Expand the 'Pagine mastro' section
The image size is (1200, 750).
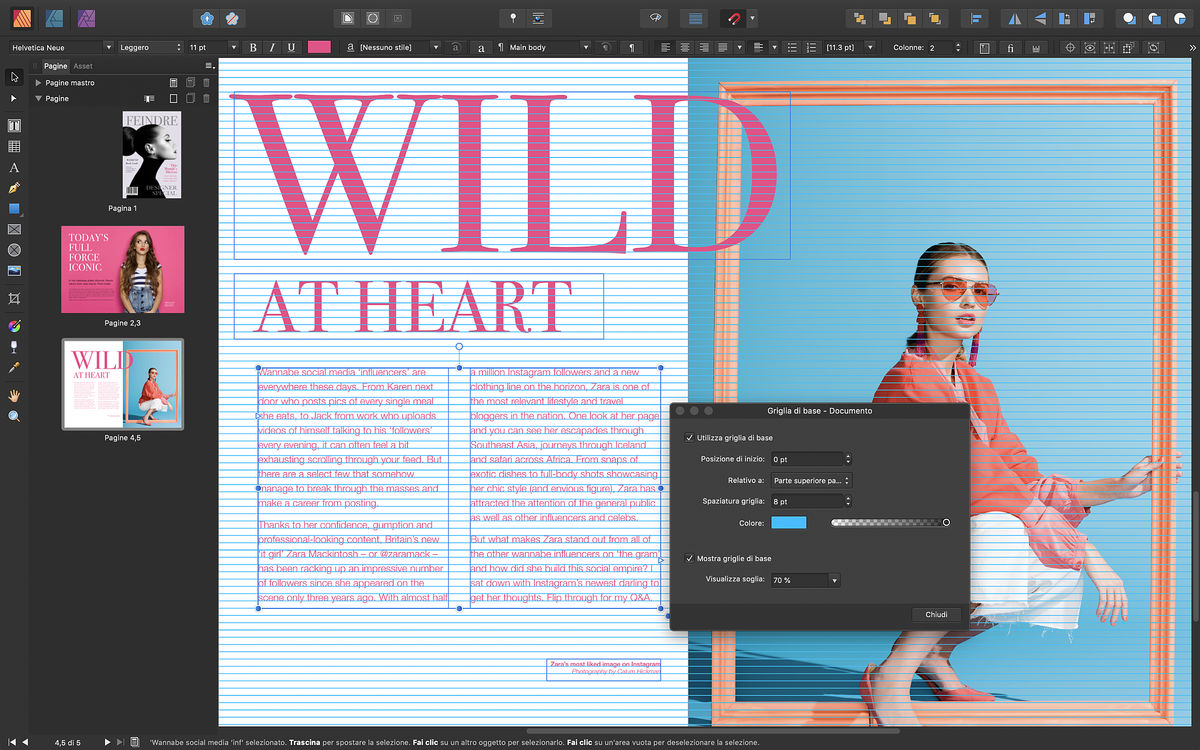tap(38, 83)
